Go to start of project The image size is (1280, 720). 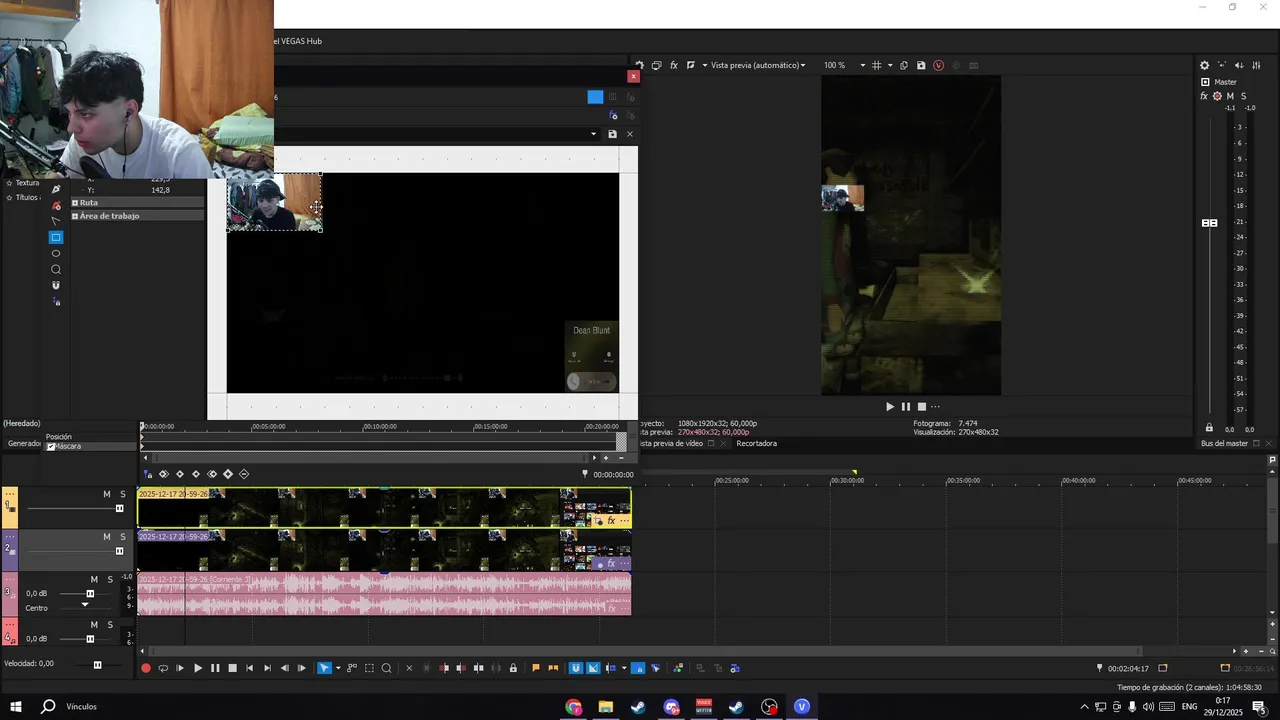250,668
